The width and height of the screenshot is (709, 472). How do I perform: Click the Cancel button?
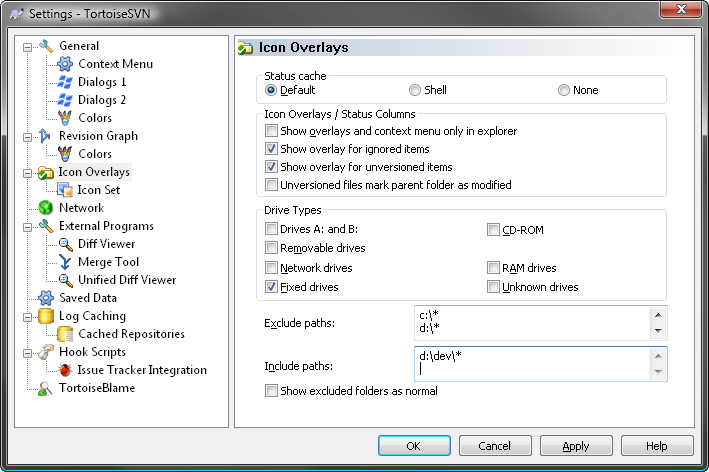pos(495,446)
